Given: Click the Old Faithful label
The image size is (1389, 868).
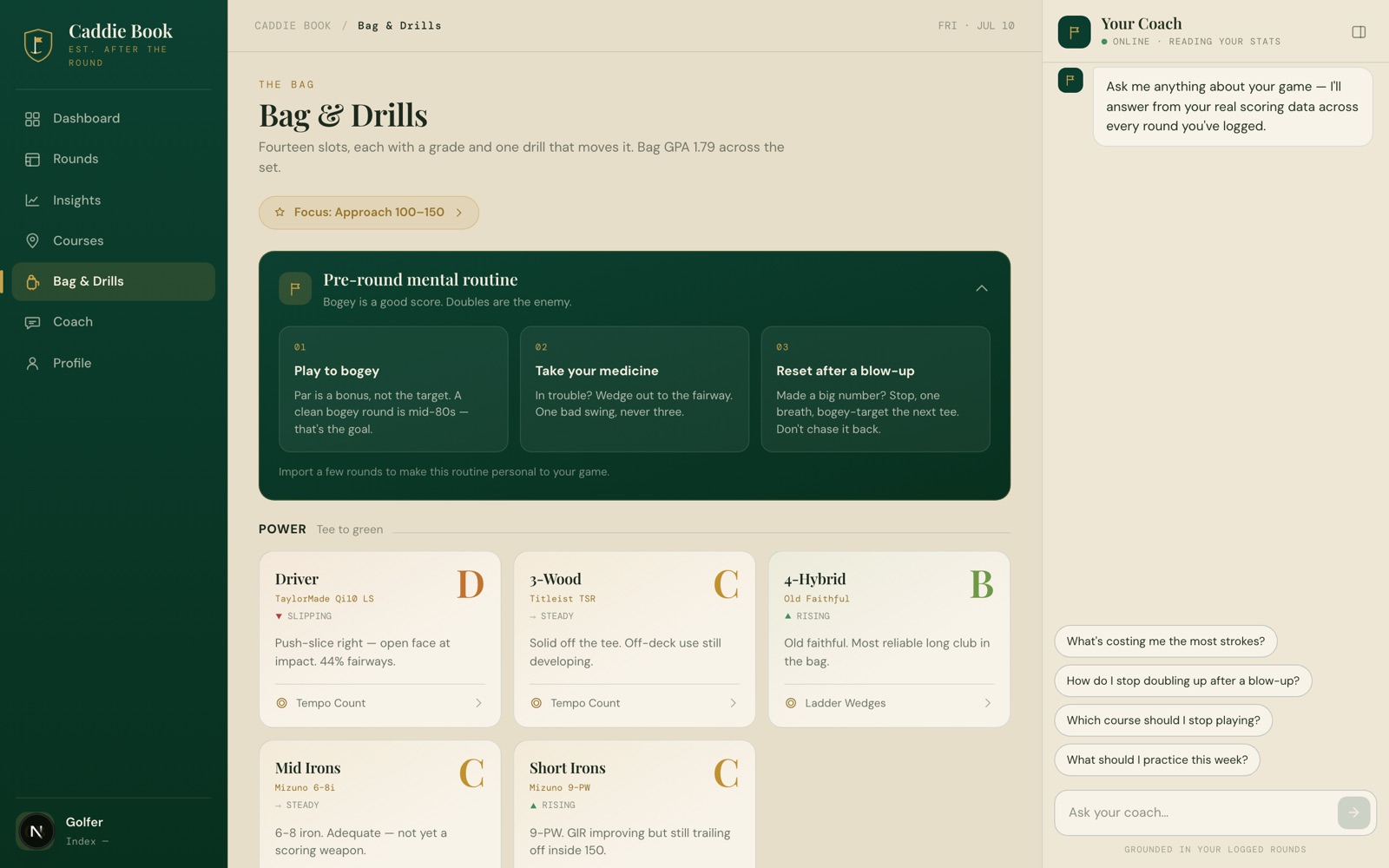Looking at the screenshot, I should (x=816, y=599).
